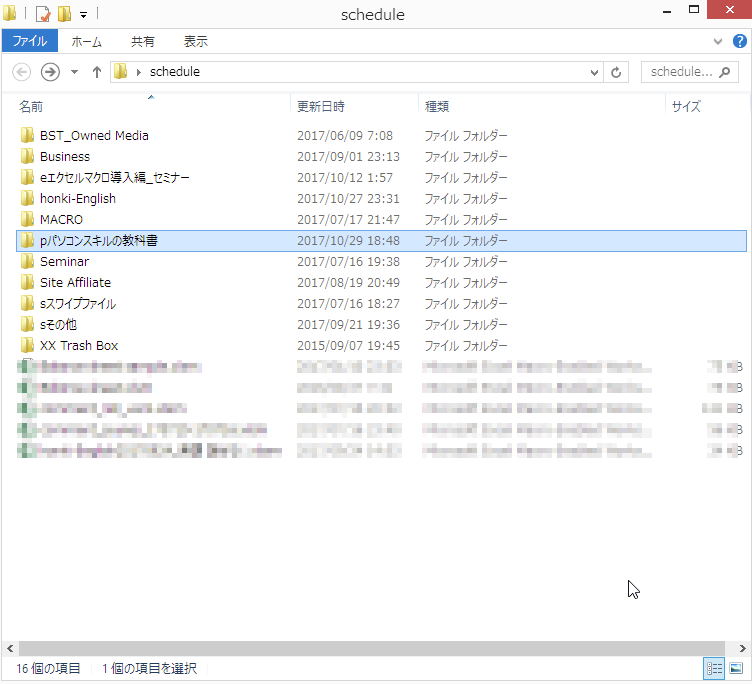The image size is (752, 684).
Task: Click the date 2017/06/09 7:08
Action: pos(345,136)
